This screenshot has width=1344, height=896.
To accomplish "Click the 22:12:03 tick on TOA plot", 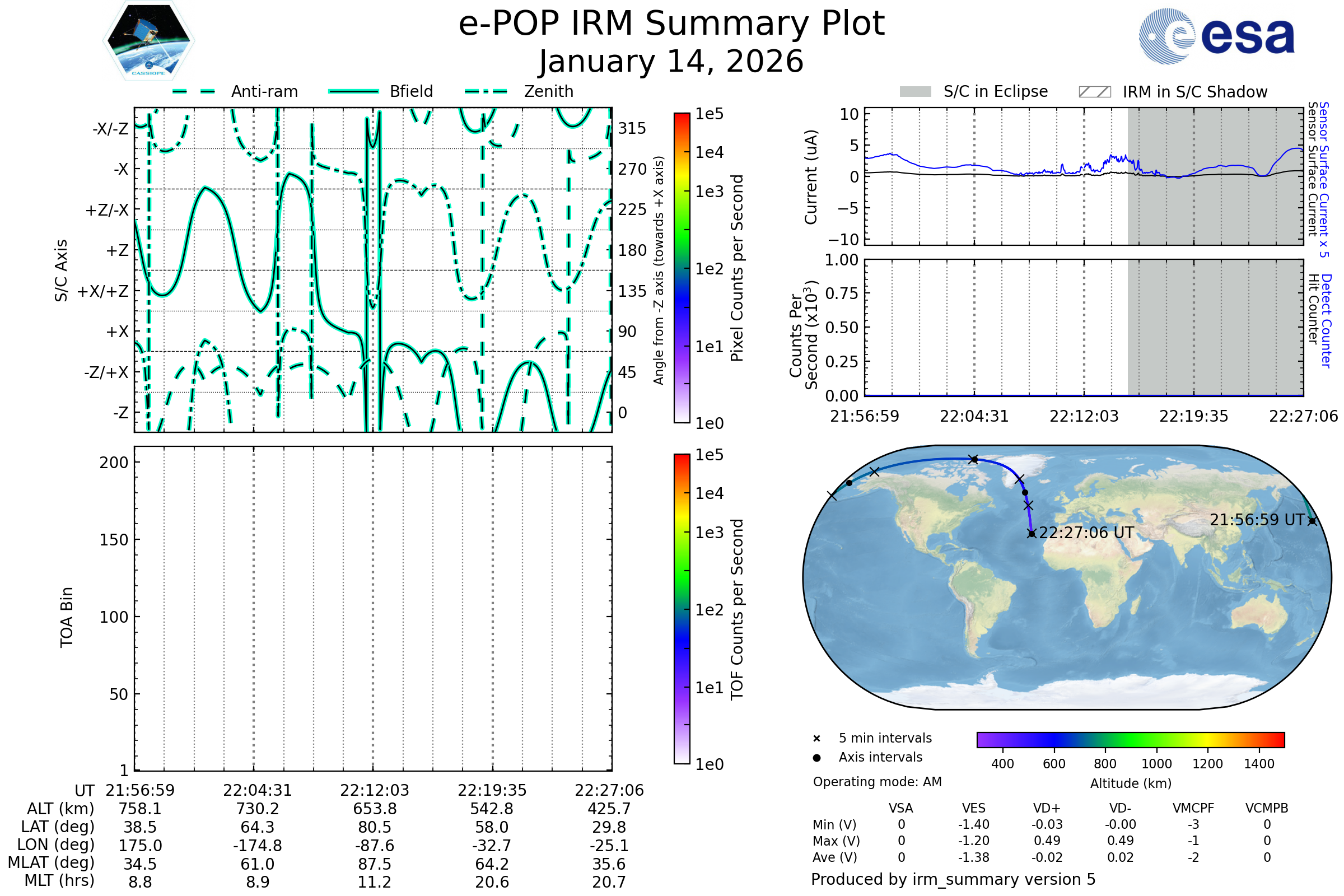I will [x=374, y=790].
